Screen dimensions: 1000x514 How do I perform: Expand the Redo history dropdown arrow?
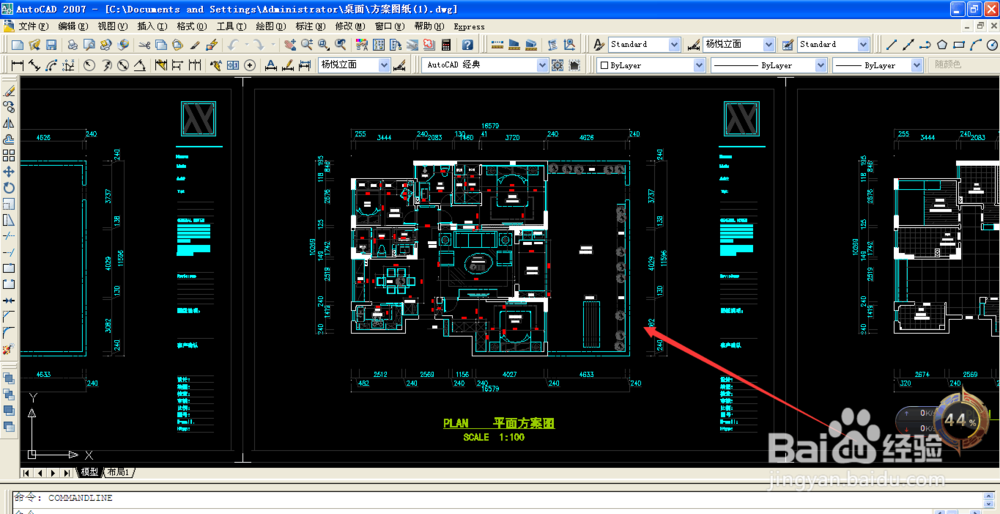(273, 45)
